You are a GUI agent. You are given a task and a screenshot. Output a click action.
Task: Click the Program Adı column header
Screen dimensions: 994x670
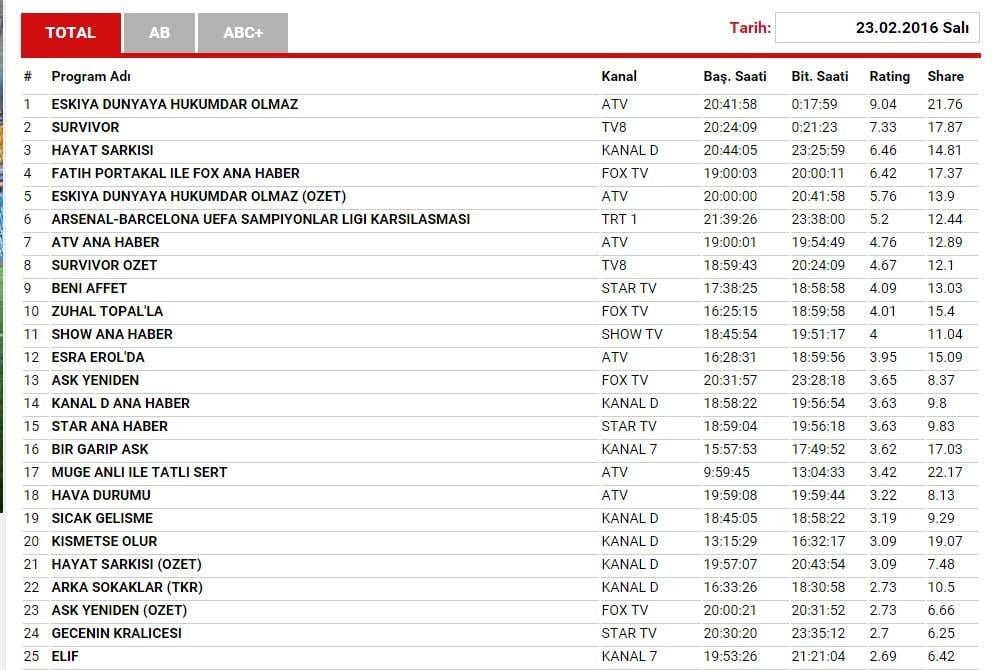click(x=91, y=76)
